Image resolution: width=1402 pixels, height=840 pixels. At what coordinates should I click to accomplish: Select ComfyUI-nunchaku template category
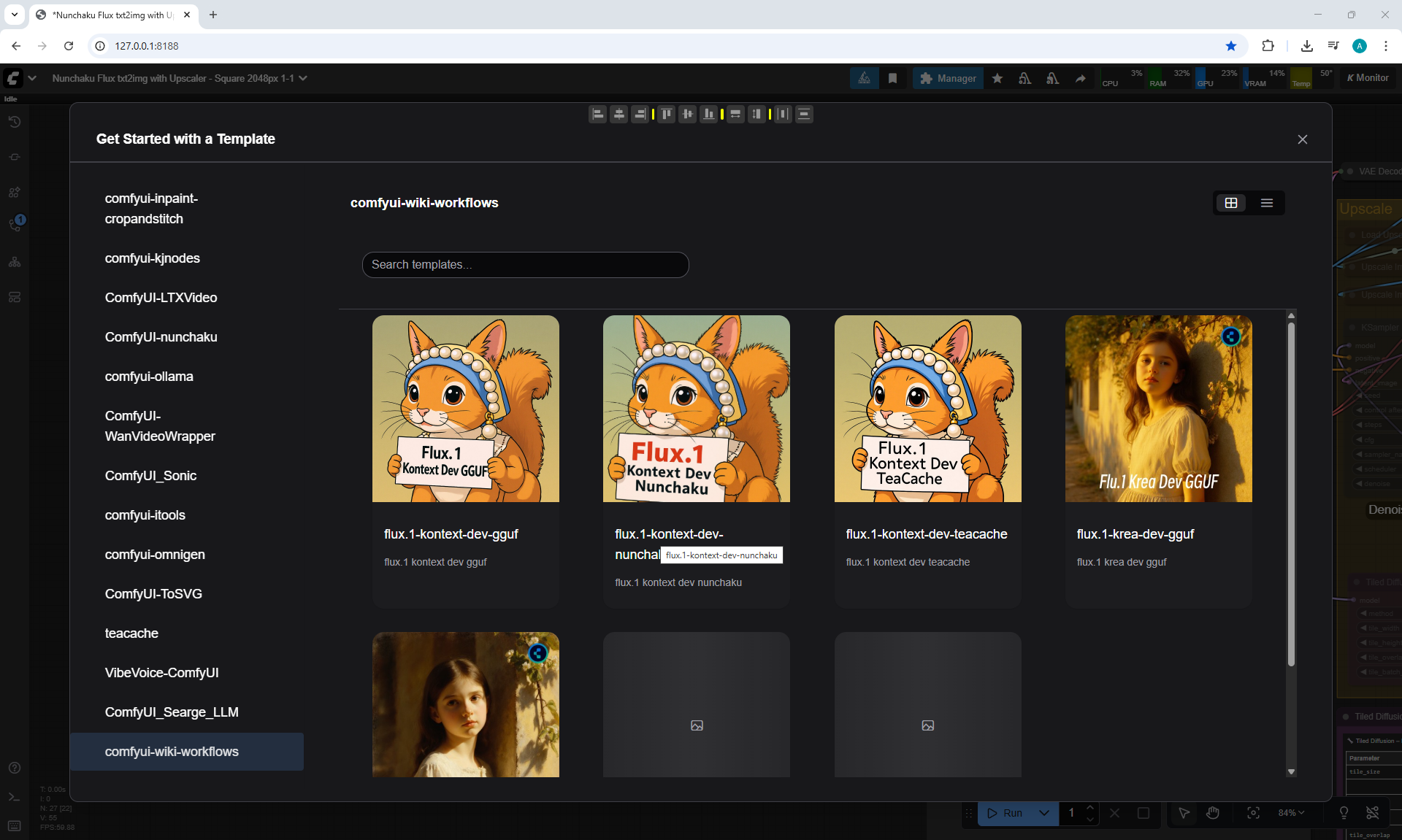click(x=161, y=337)
